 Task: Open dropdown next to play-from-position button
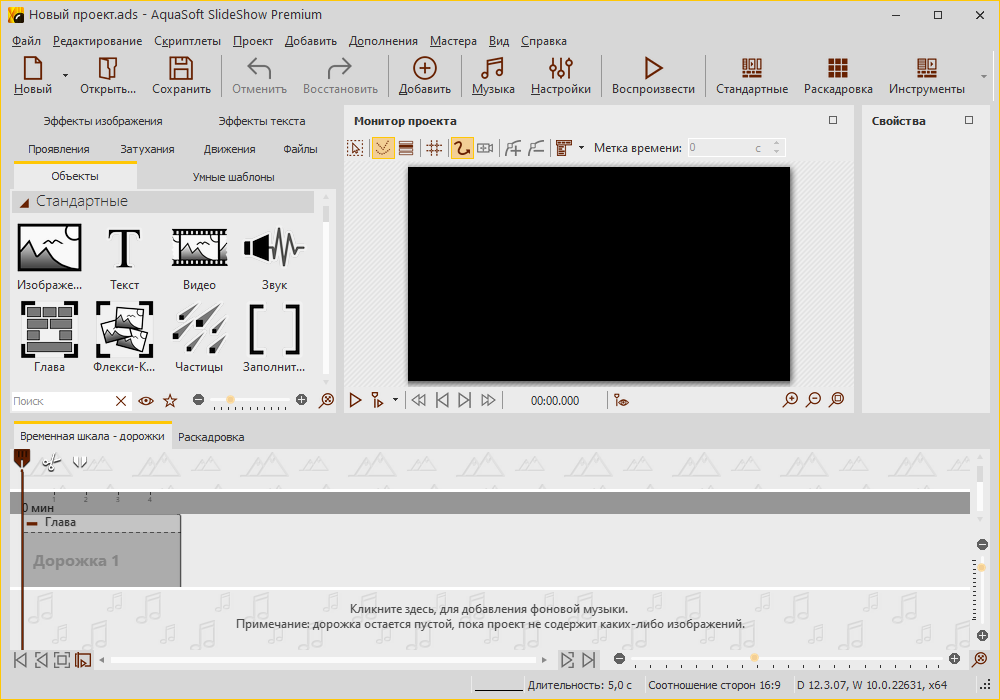pyautogui.click(x=395, y=400)
